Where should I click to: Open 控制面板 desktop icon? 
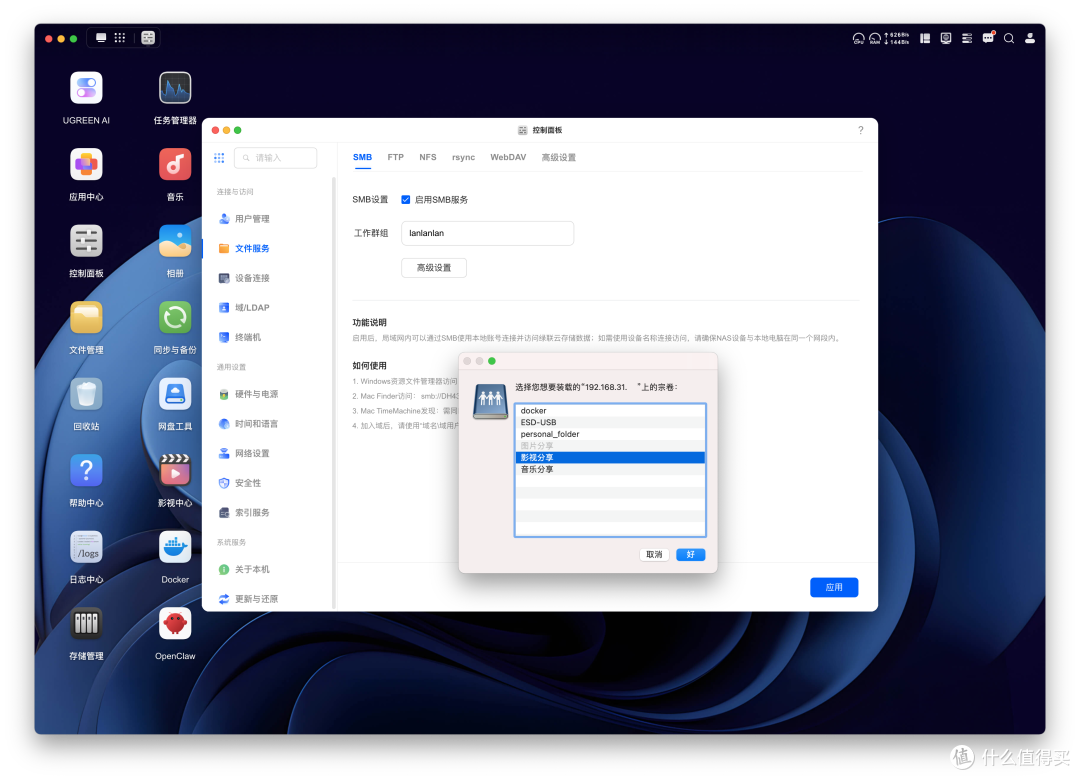click(86, 241)
